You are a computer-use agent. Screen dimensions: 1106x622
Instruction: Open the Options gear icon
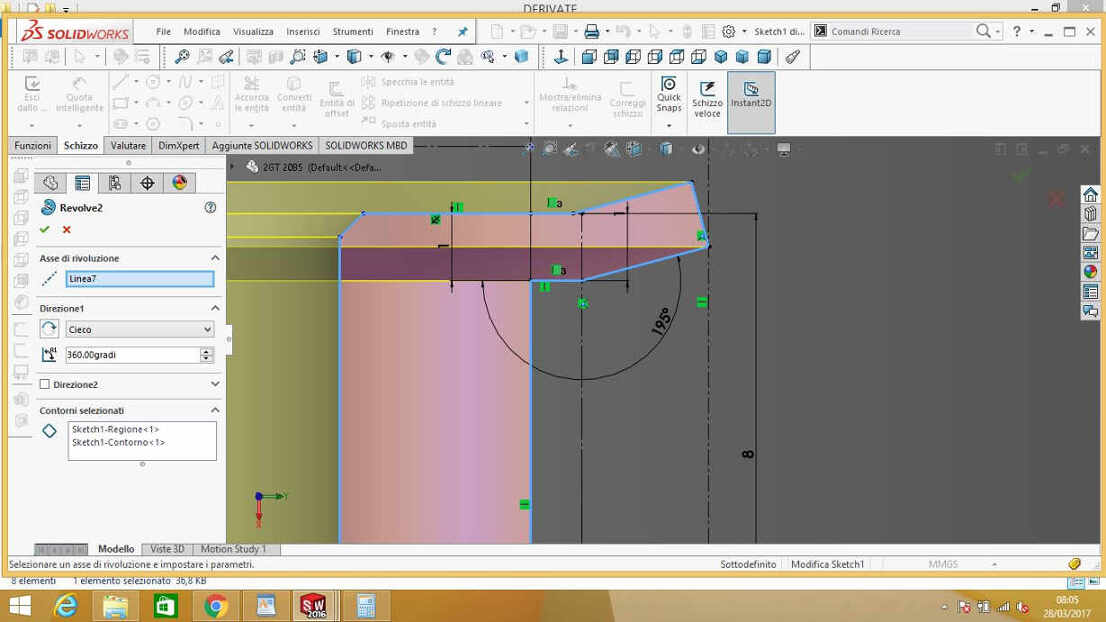[729, 32]
